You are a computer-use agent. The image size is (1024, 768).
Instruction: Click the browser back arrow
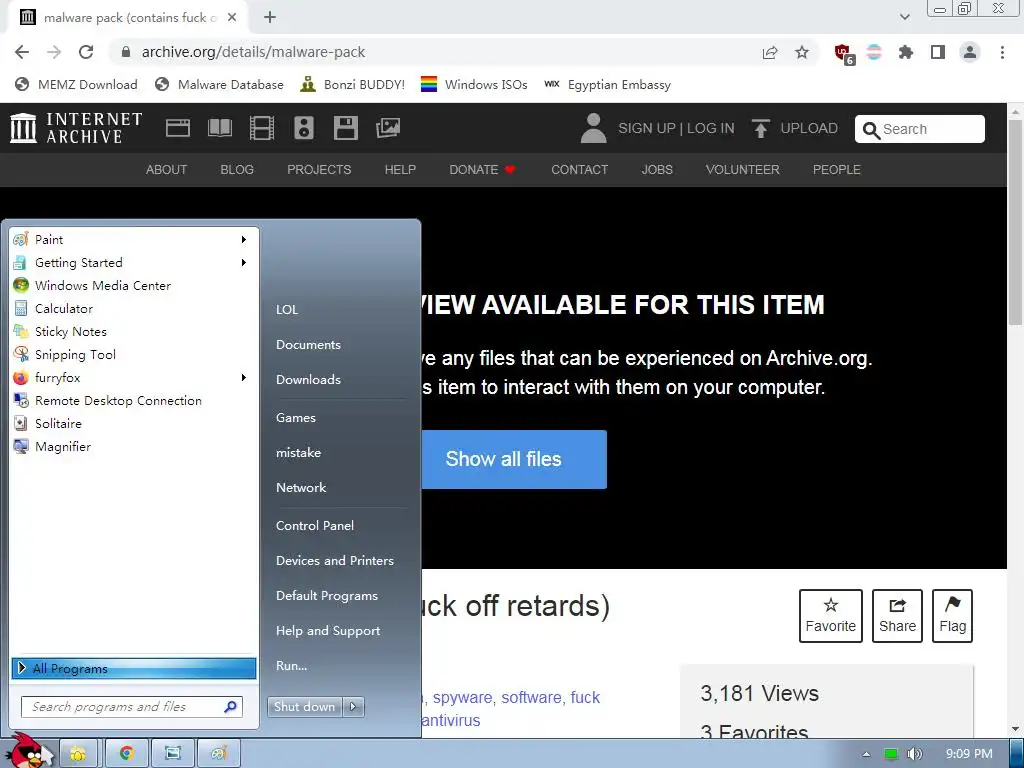22,52
